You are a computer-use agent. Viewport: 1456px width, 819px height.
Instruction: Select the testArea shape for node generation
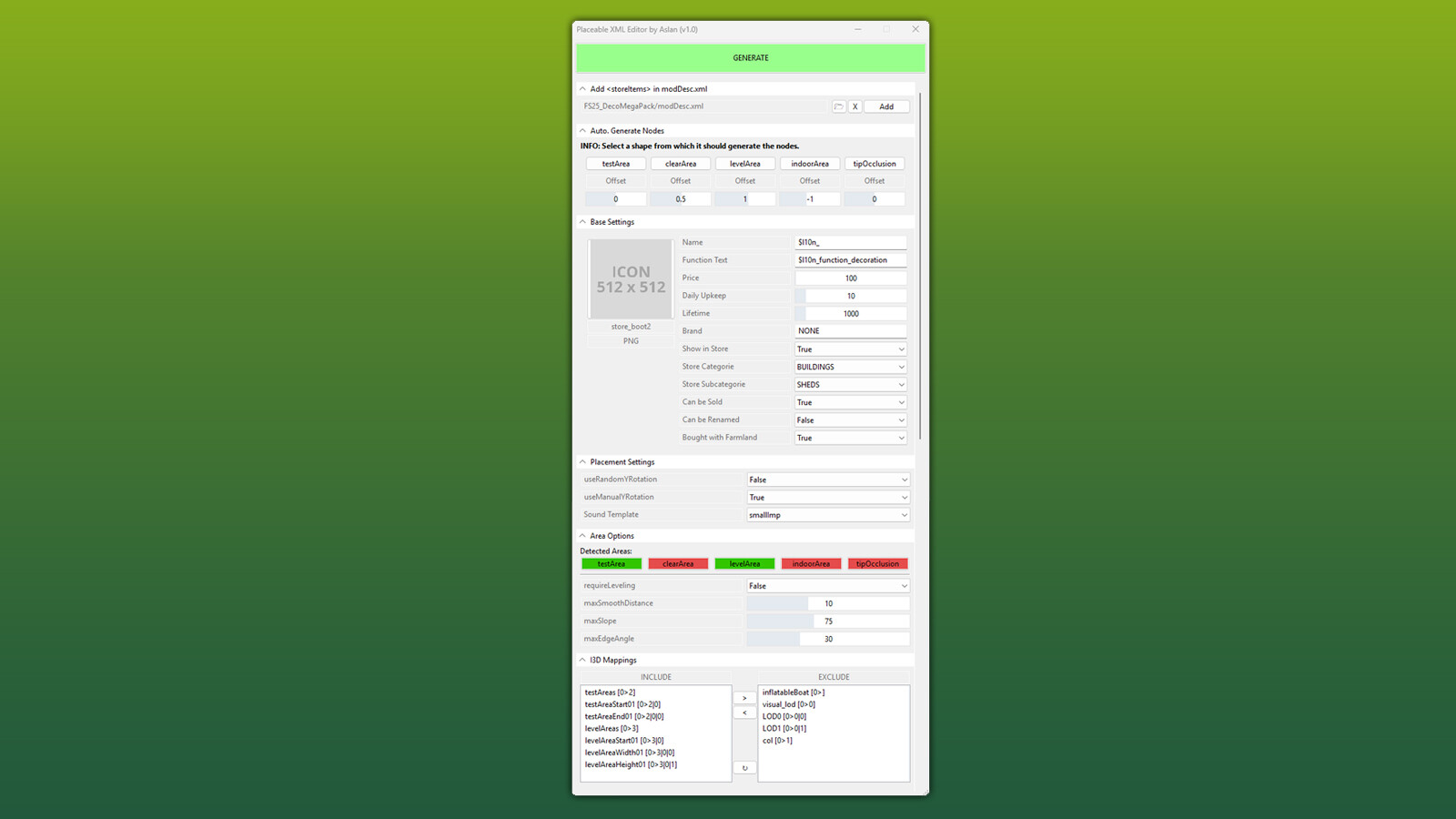pos(615,164)
